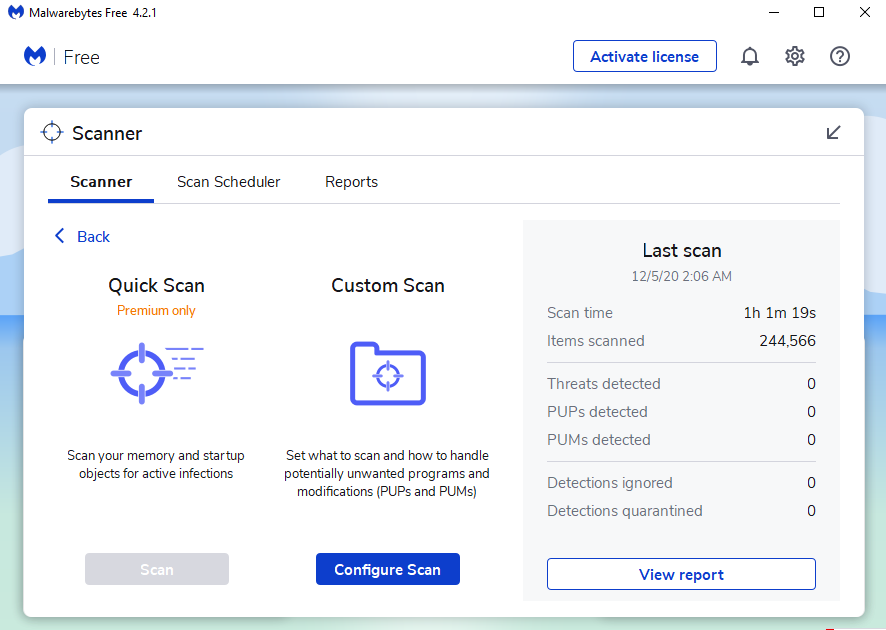Viewport: 886px width, 630px height.
Task: Collapse Scanner panel with arrow icon
Action: (x=833, y=132)
